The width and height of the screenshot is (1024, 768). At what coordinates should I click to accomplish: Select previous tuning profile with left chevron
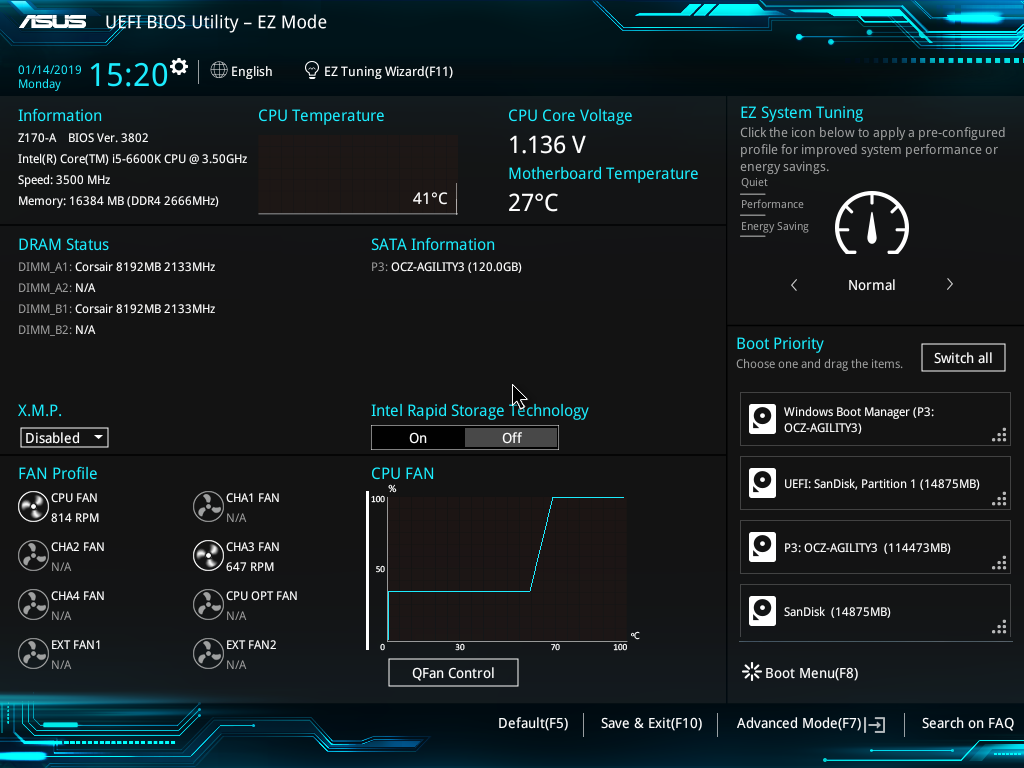pyautogui.click(x=794, y=285)
